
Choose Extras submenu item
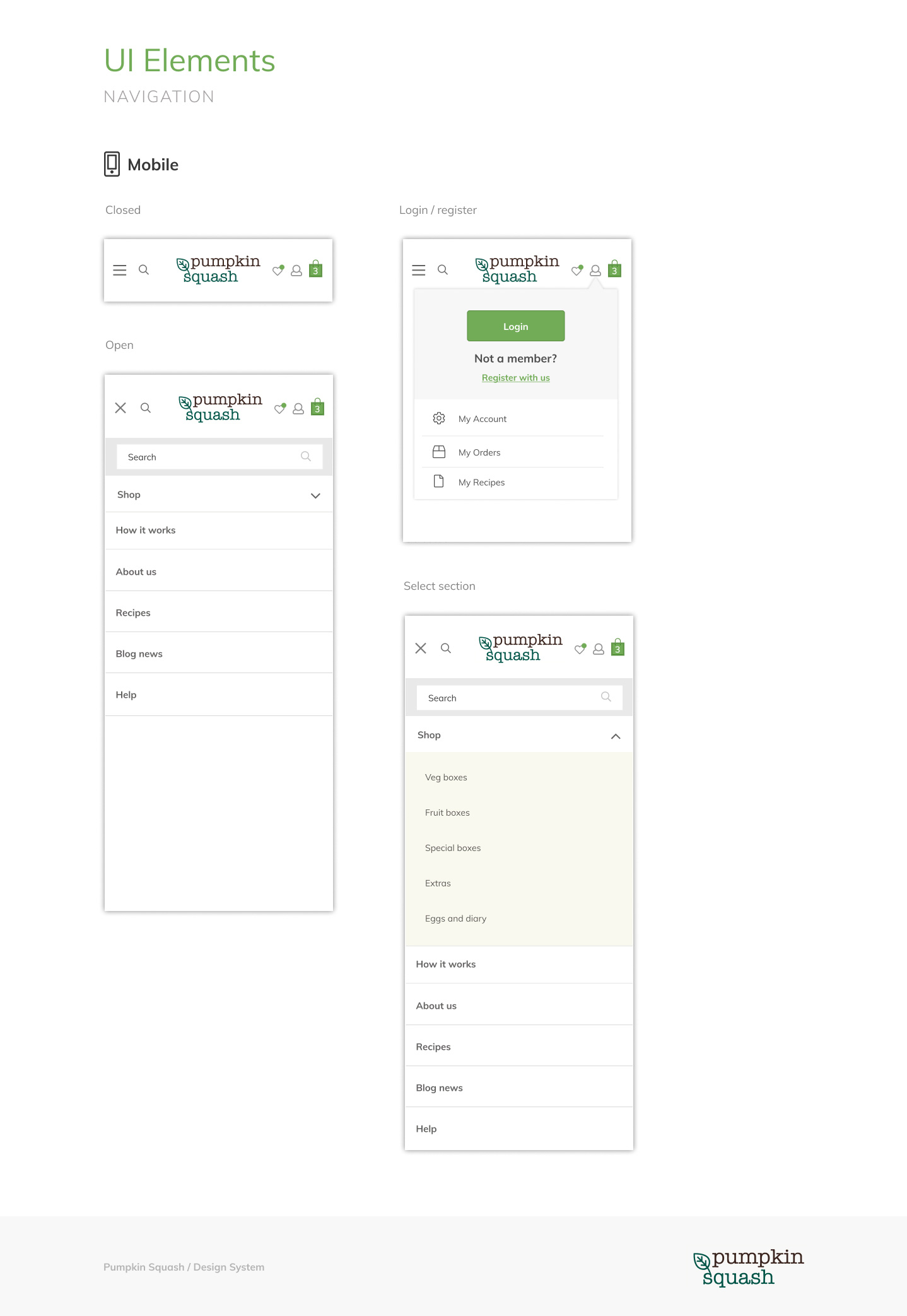click(438, 883)
